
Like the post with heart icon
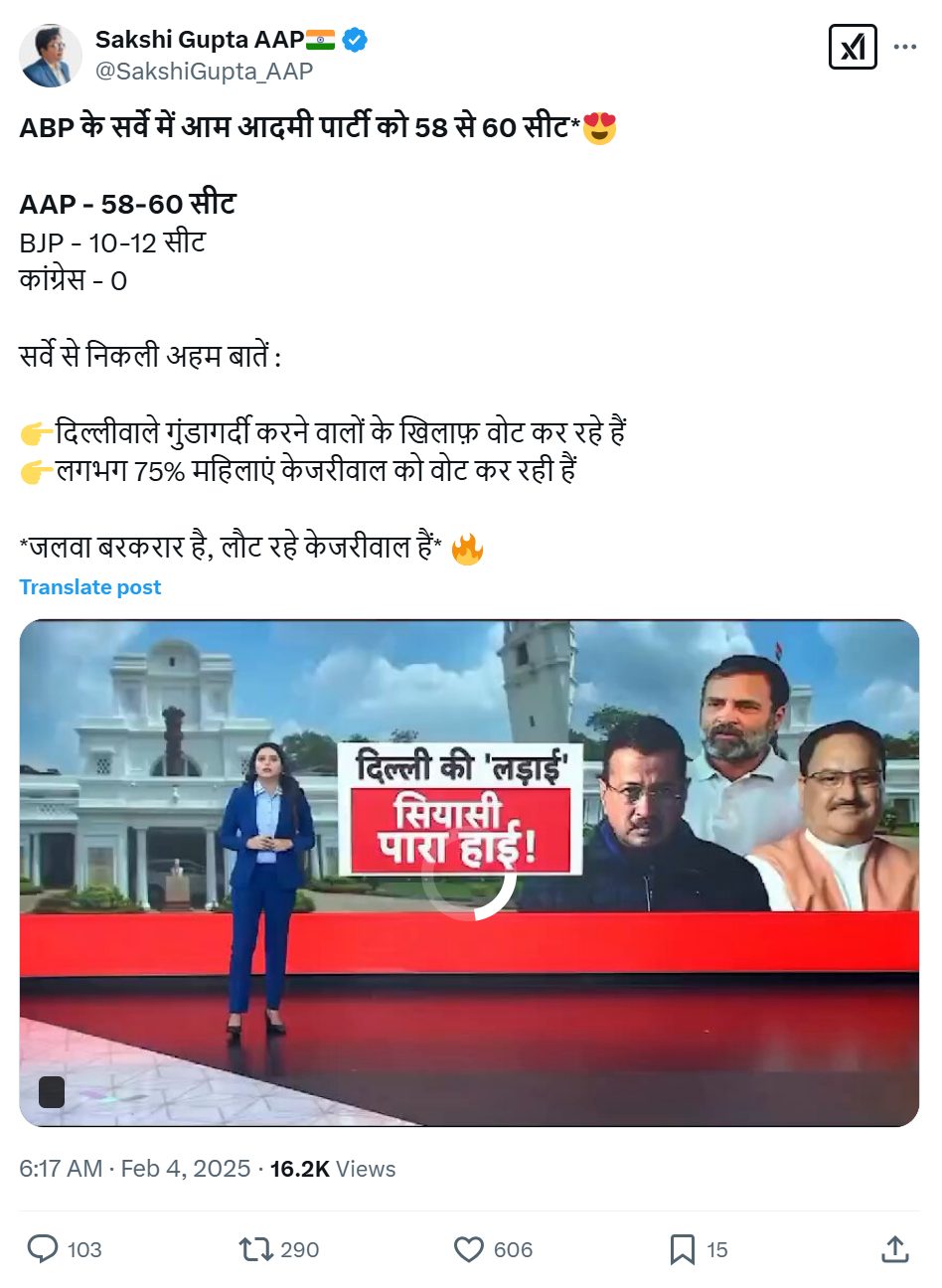pyautogui.click(x=468, y=1249)
